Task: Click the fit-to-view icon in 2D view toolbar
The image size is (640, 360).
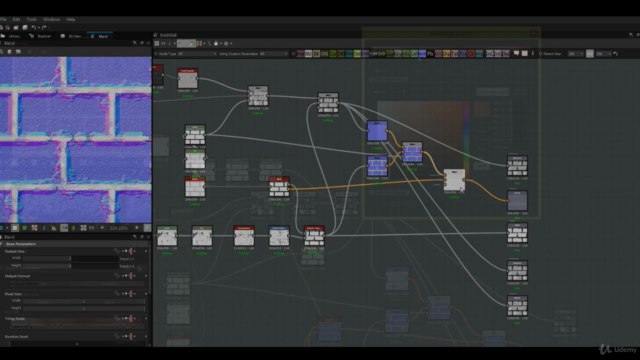Action: pyautogui.click(x=83, y=228)
